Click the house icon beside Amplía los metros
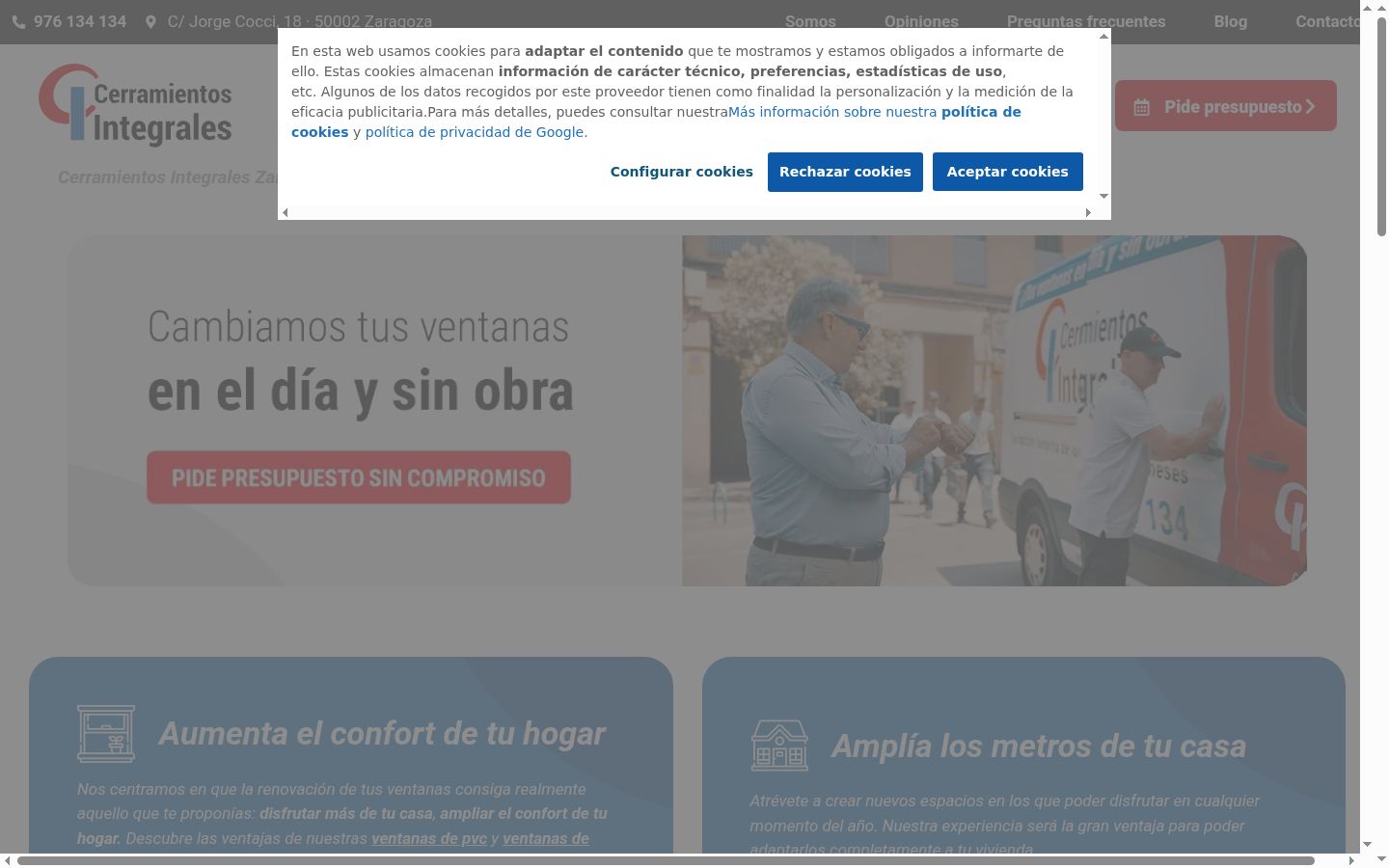Viewport: 1389px width, 868px height. (x=779, y=746)
